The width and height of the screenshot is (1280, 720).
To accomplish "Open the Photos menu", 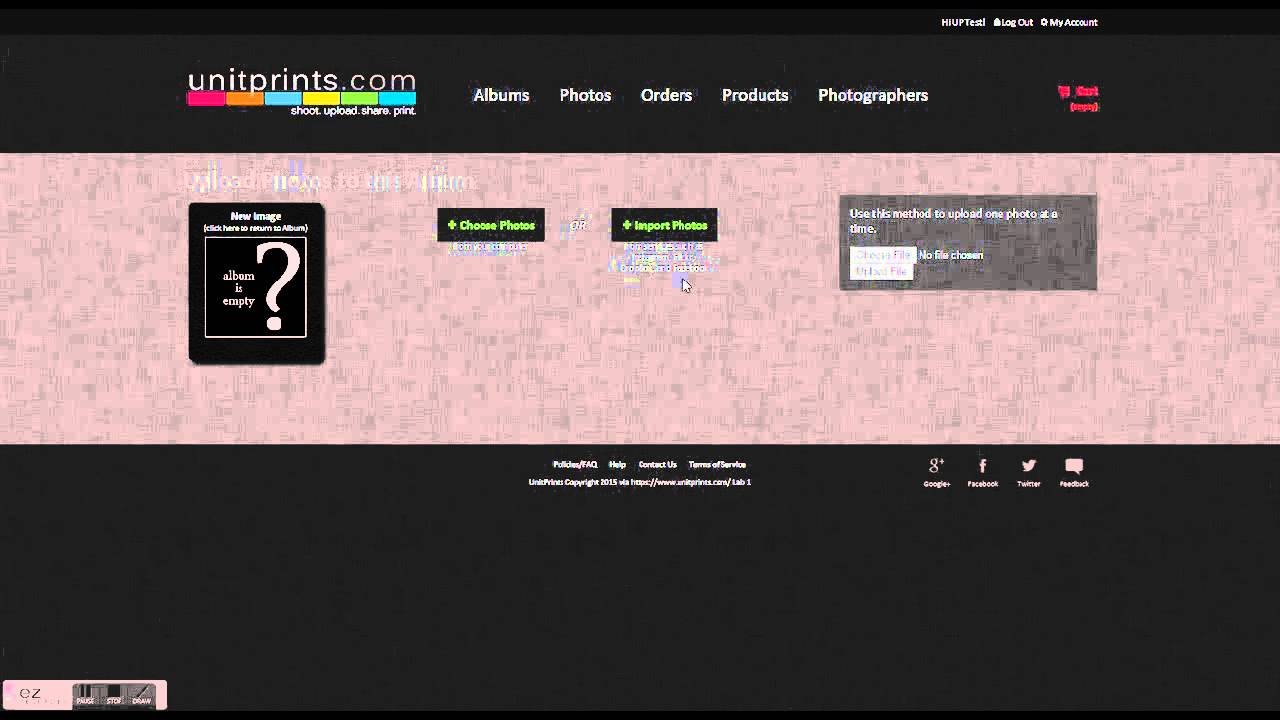I will (x=585, y=95).
